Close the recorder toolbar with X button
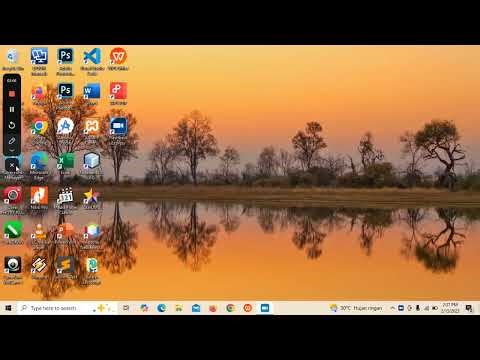Screen dimensions: 480x360 pos(12,165)
